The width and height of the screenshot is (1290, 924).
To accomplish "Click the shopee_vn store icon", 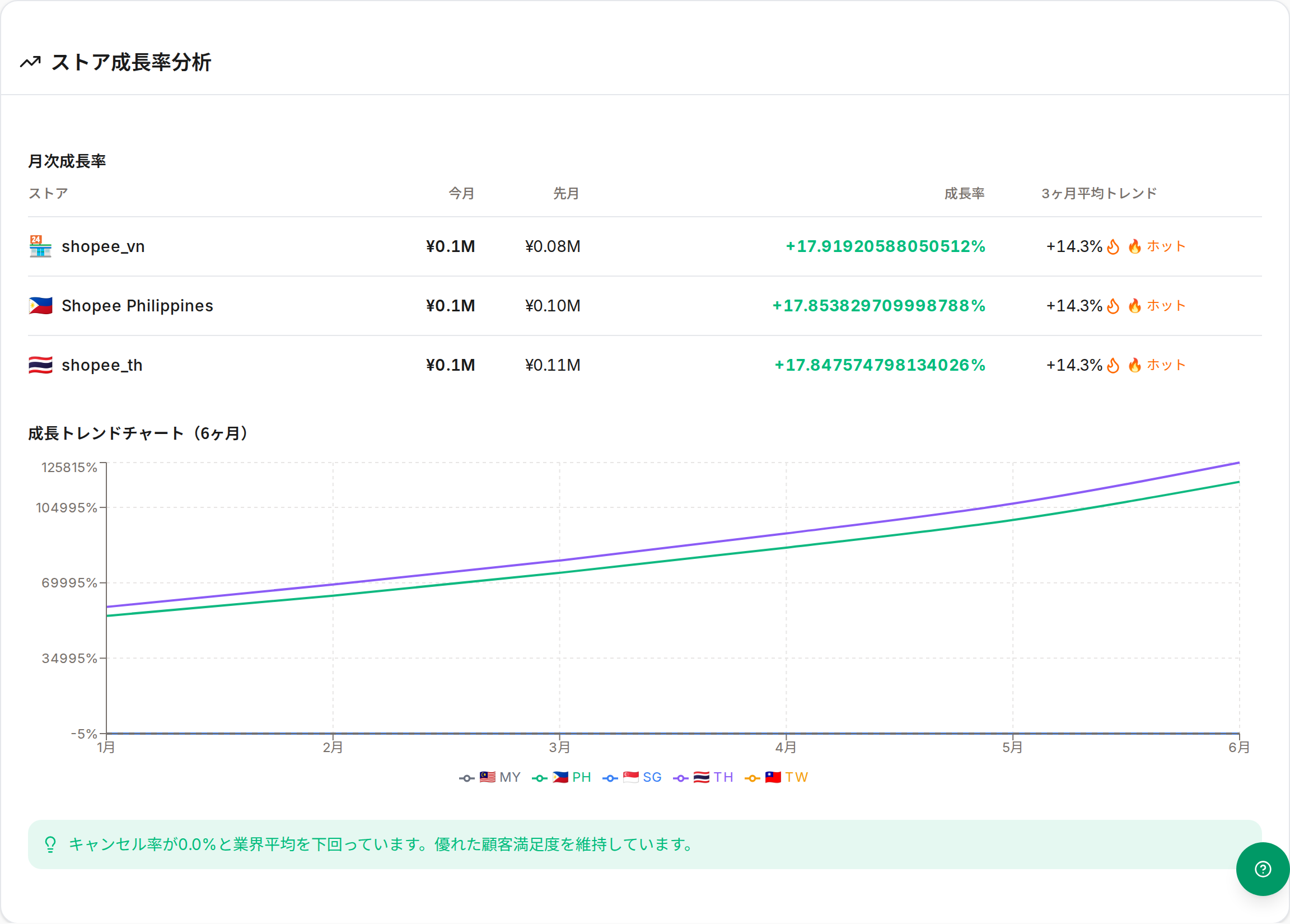I will pyautogui.click(x=40, y=246).
